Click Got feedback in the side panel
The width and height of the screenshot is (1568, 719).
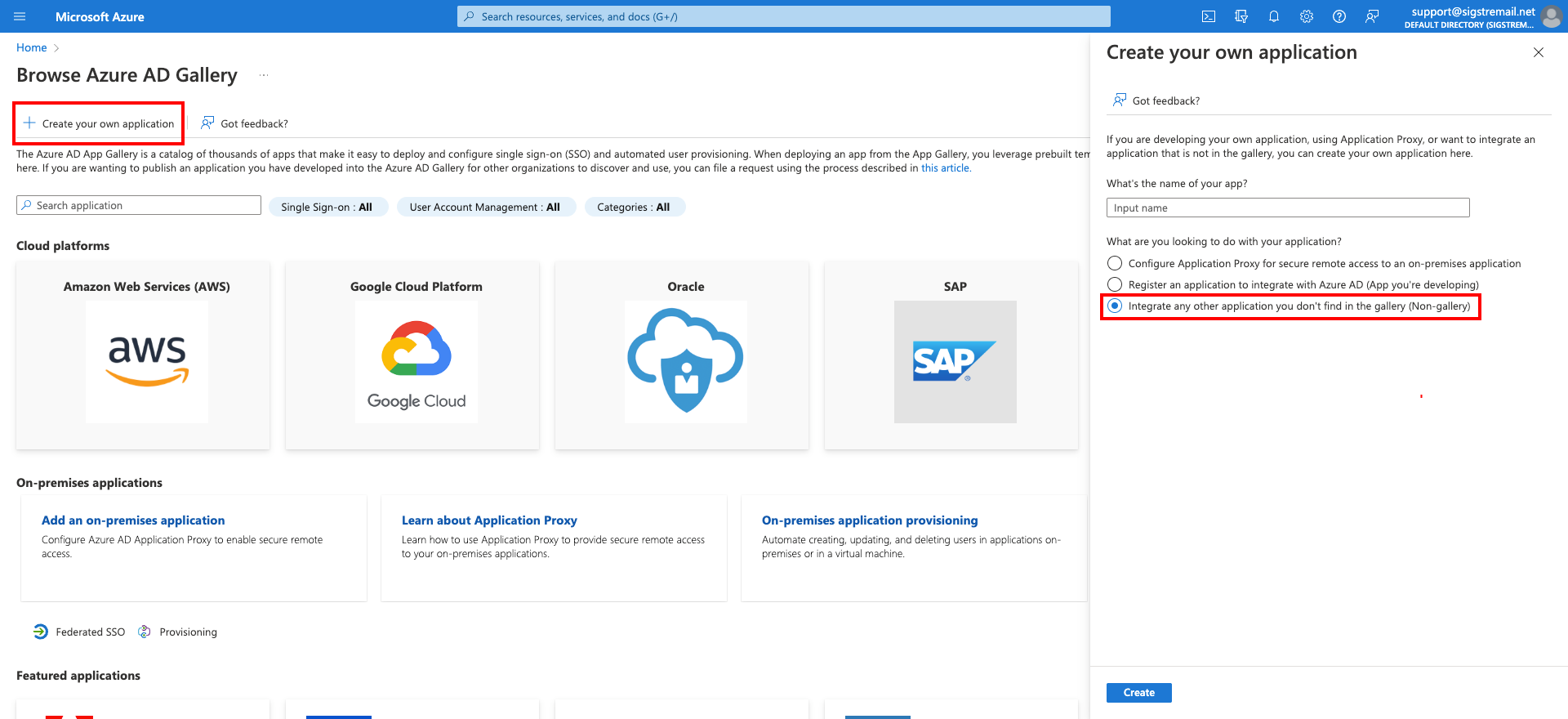(1156, 100)
